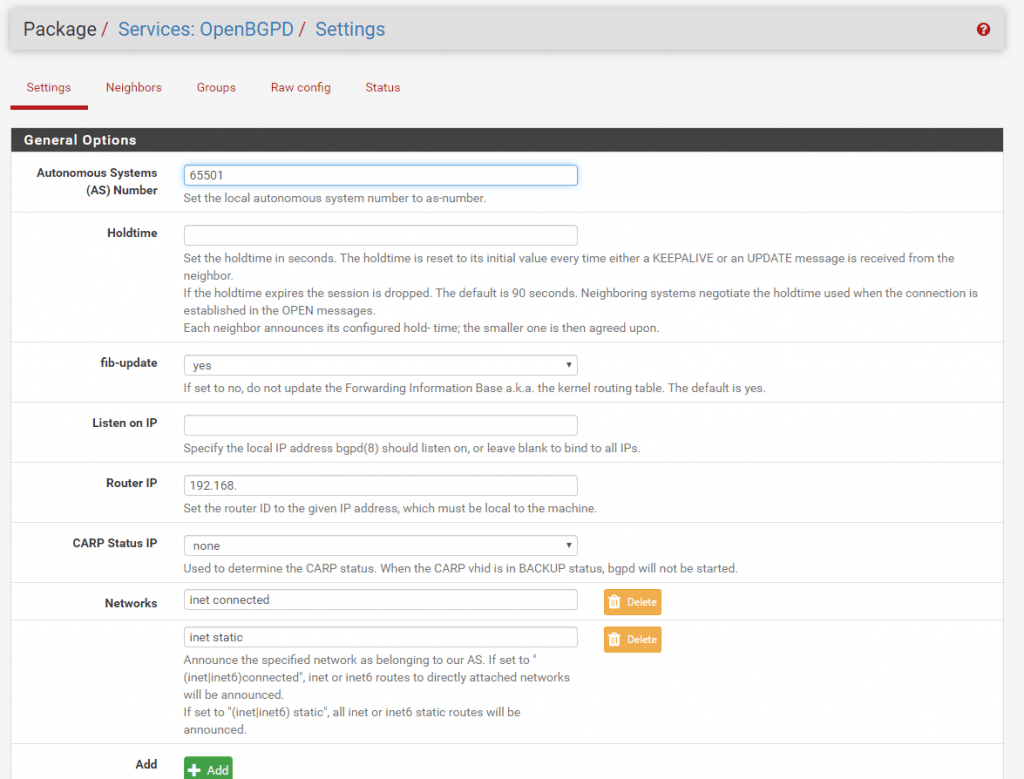Viewport: 1024px width, 779px height.
Task: Switch to the Neighbors tab
Action: click(x=133, y=87)
